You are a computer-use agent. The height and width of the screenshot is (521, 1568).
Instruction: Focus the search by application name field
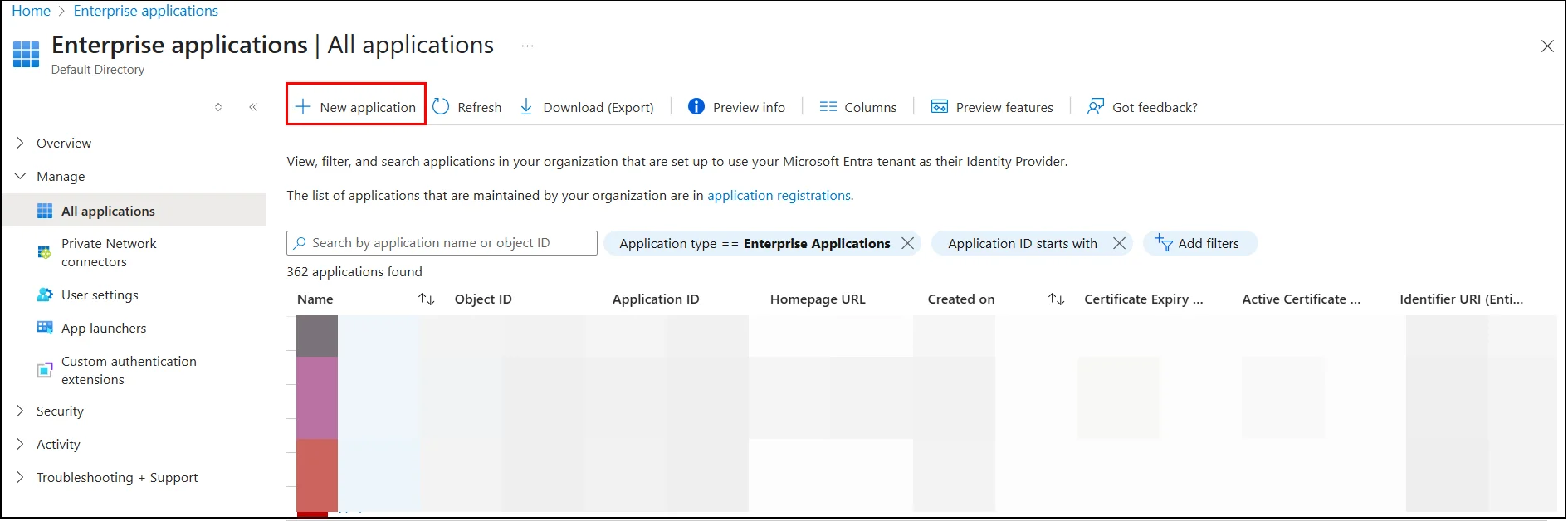442,243
